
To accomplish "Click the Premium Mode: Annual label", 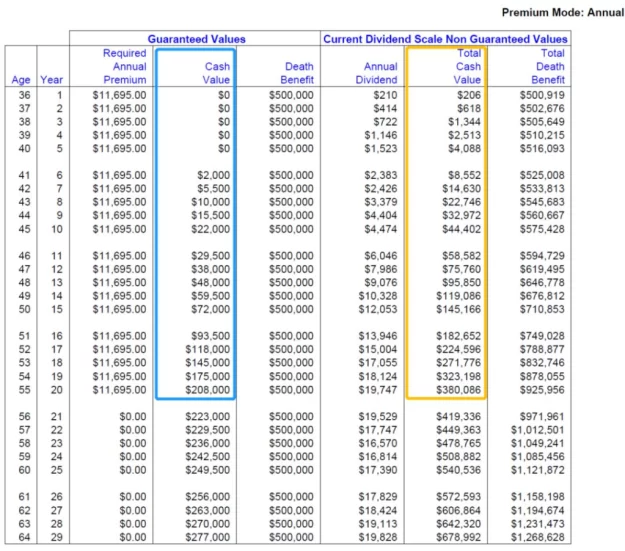I will coord(562,12).
